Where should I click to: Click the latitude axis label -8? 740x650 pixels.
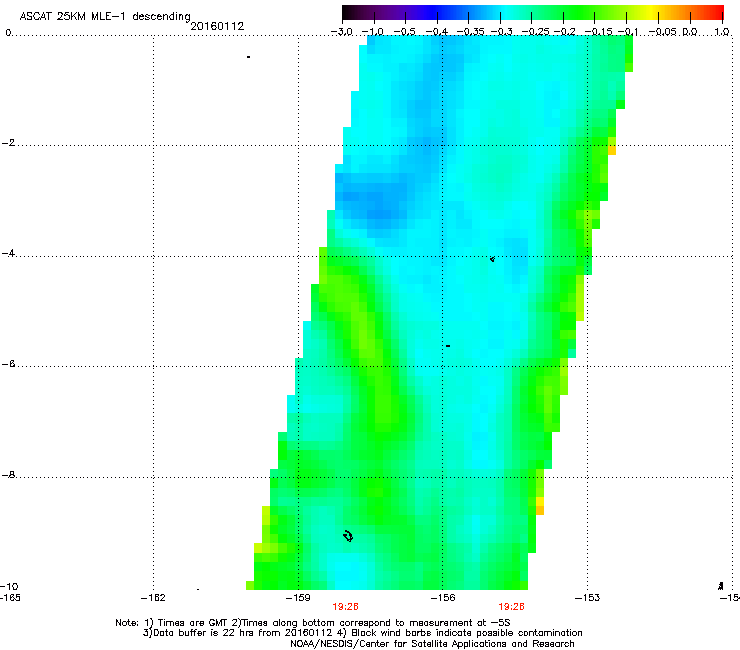8,474
